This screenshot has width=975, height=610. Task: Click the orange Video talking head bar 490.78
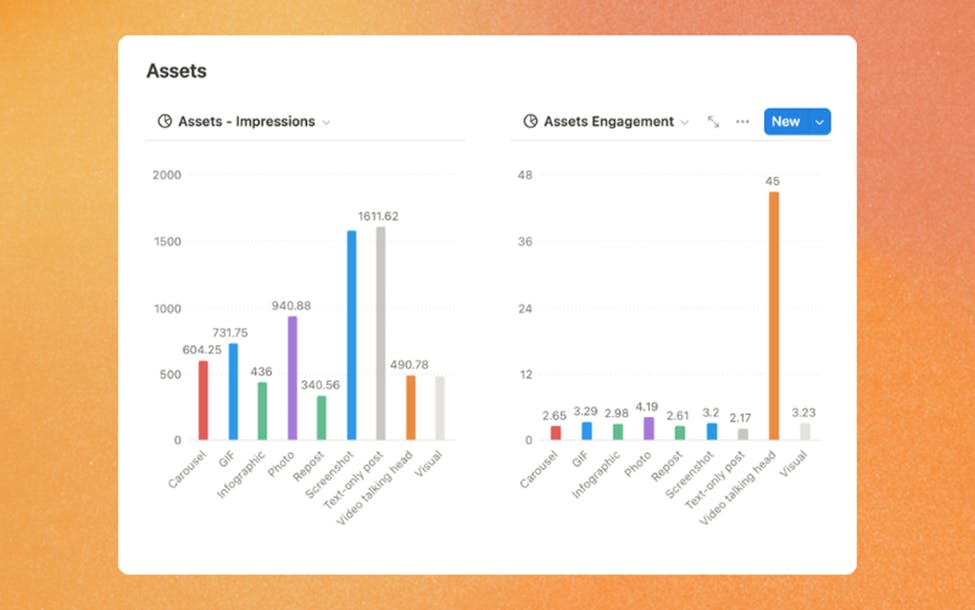(411, 408)
